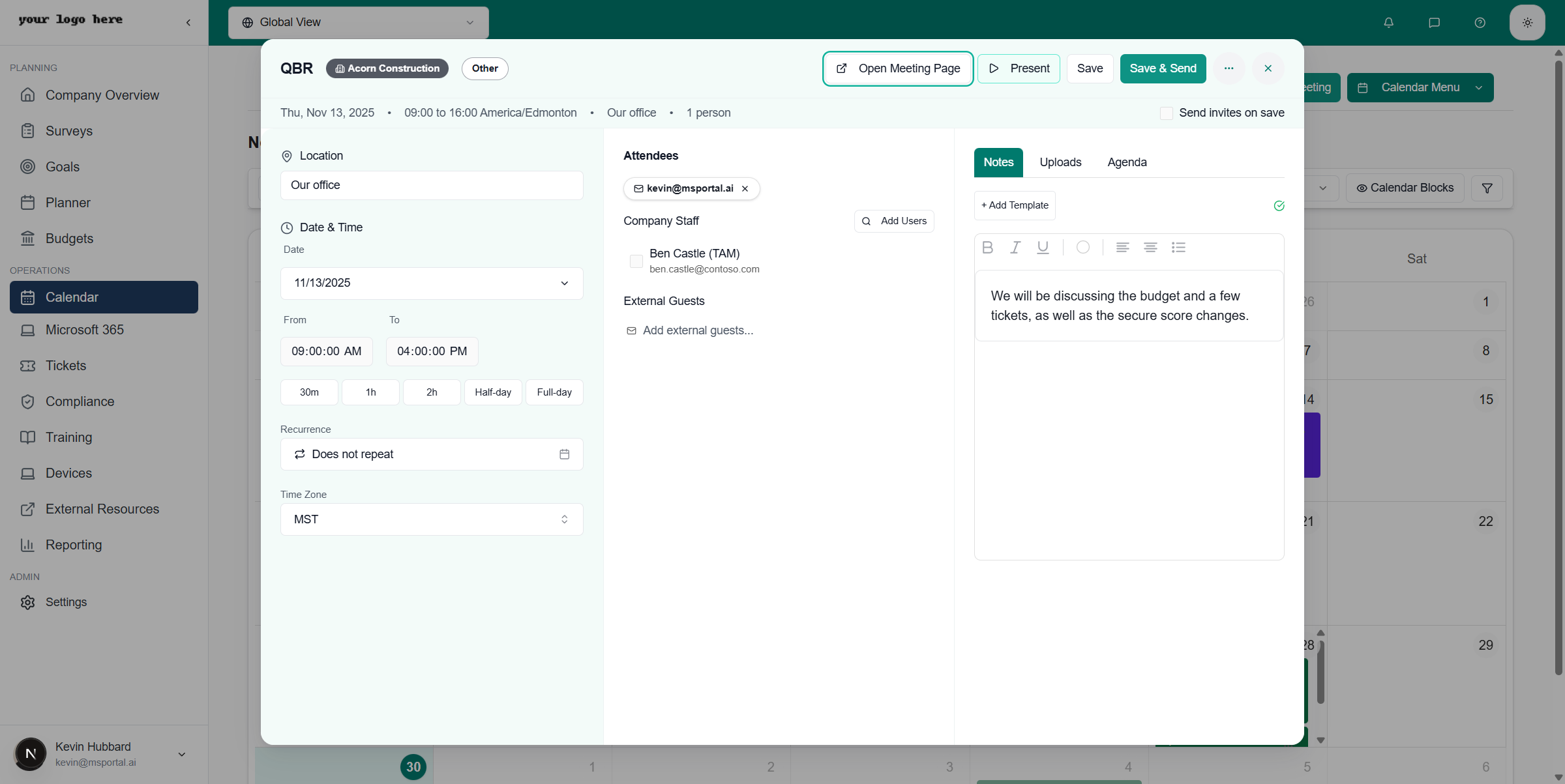This screenshot has width=1565, height=784.
Task: Apply italic formatting in notes editor
Action: (1015, 247)
